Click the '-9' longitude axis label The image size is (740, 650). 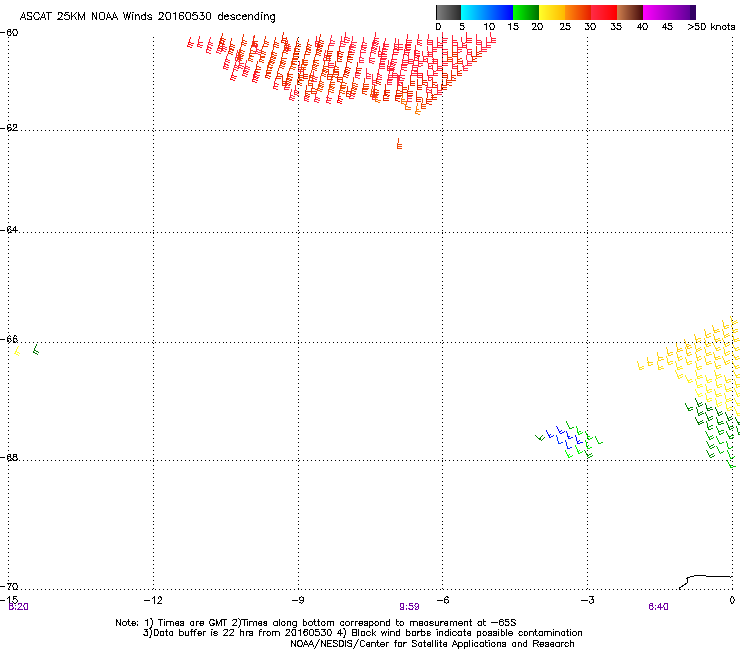coord(298,600)
